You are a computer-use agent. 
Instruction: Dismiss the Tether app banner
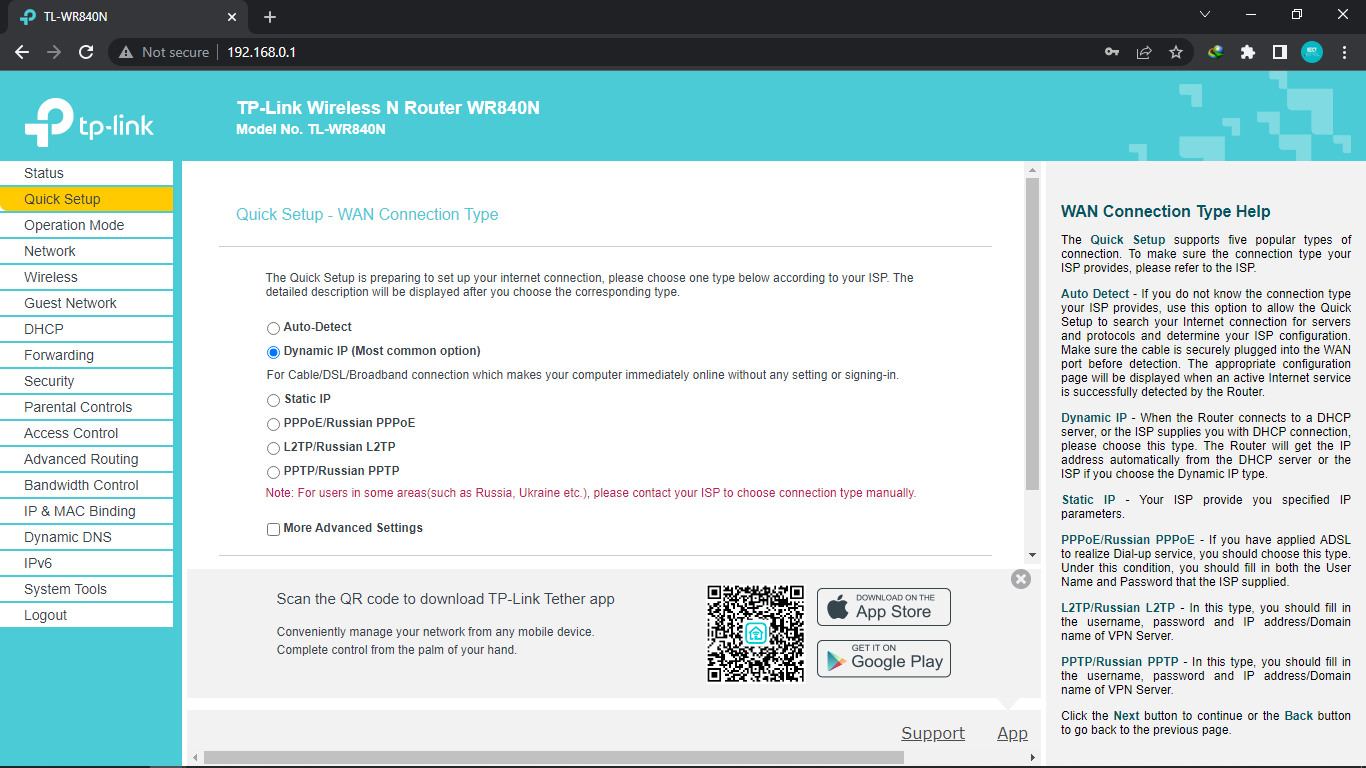click(x=1020, y=579)
